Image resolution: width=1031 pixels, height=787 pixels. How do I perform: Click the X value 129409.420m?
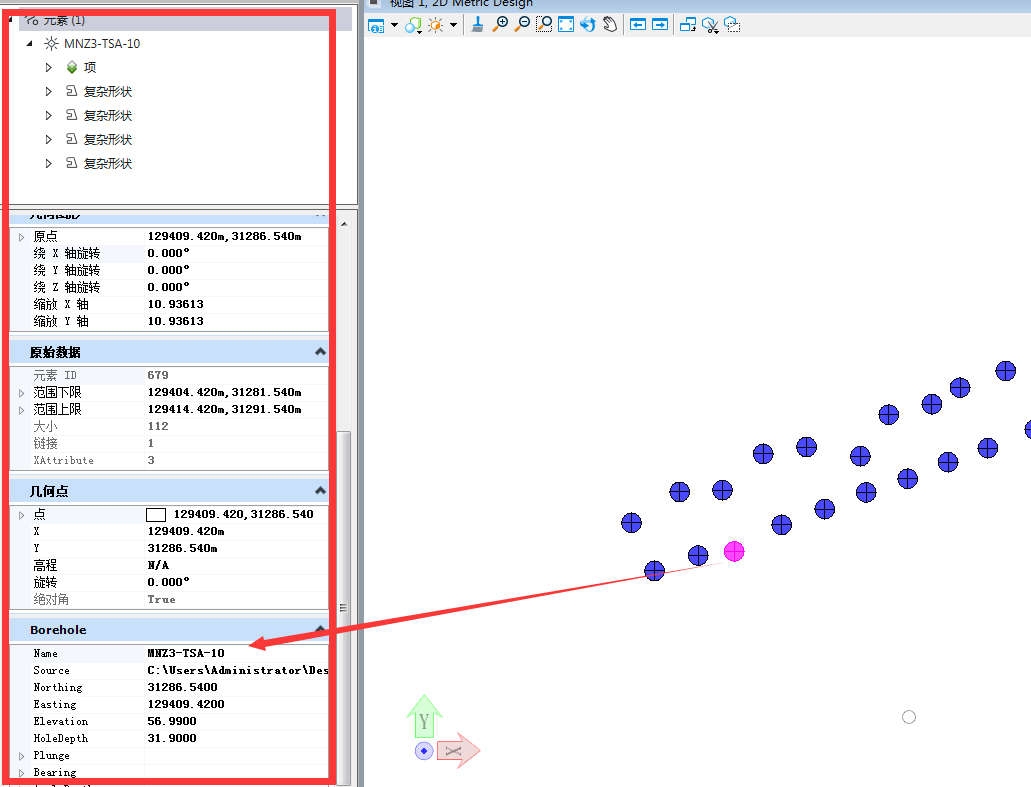186,532
